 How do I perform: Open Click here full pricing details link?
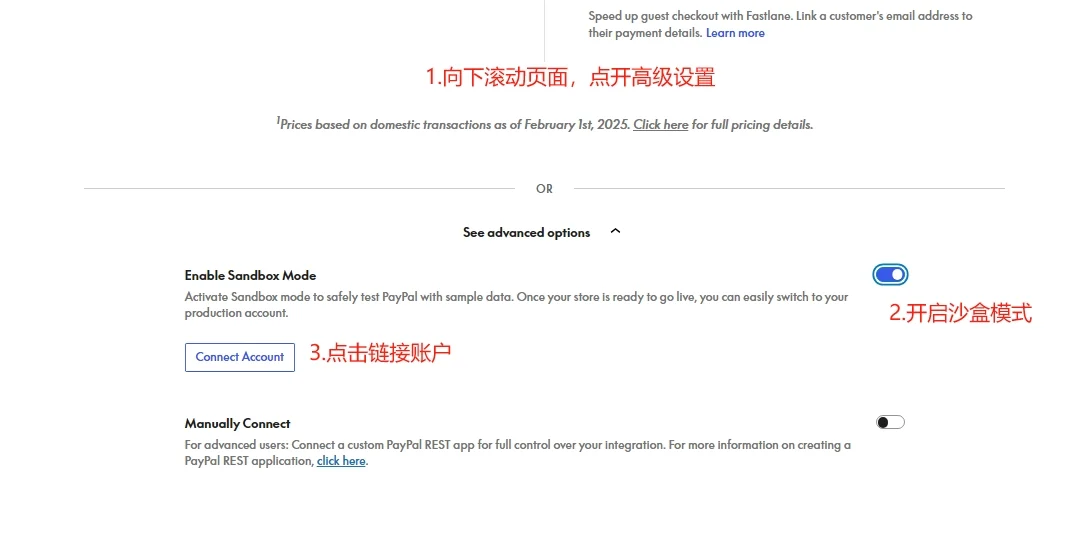click(660, 125)
